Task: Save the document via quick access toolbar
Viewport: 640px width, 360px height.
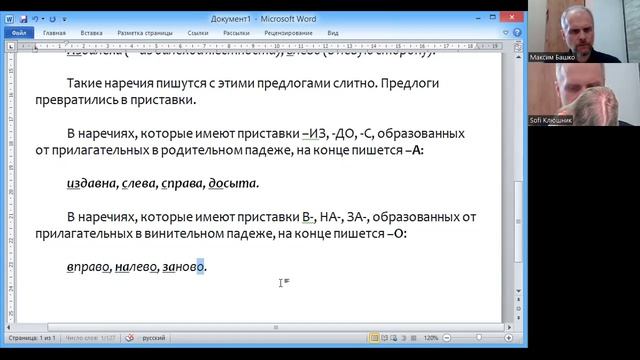Action: [x=23, y=19]
